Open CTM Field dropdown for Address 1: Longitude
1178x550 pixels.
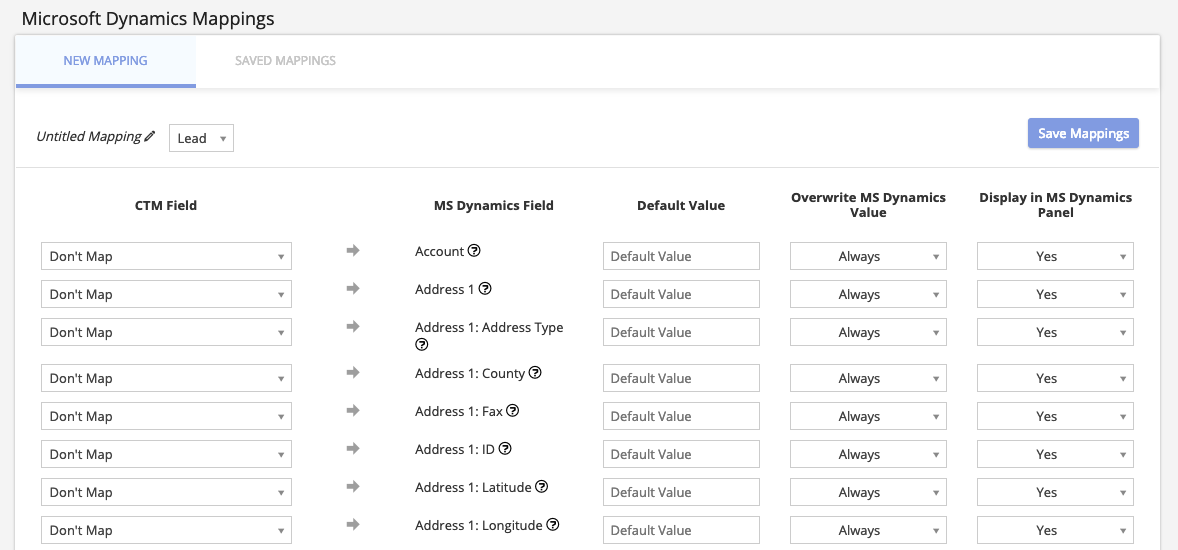(166, 530)
